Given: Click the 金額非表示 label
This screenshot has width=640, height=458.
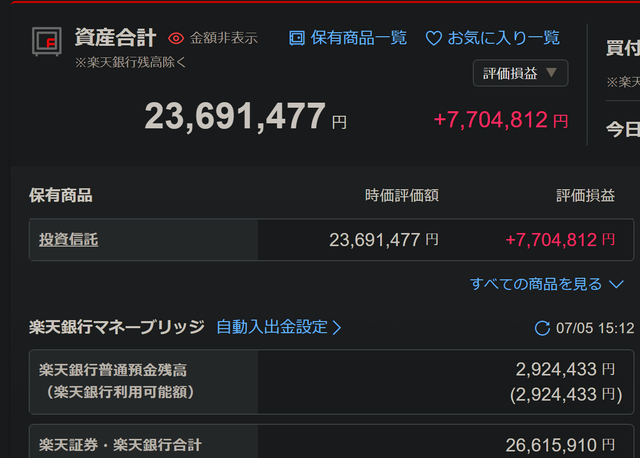Looking at the screenshot, I should (x=225, y=38).
